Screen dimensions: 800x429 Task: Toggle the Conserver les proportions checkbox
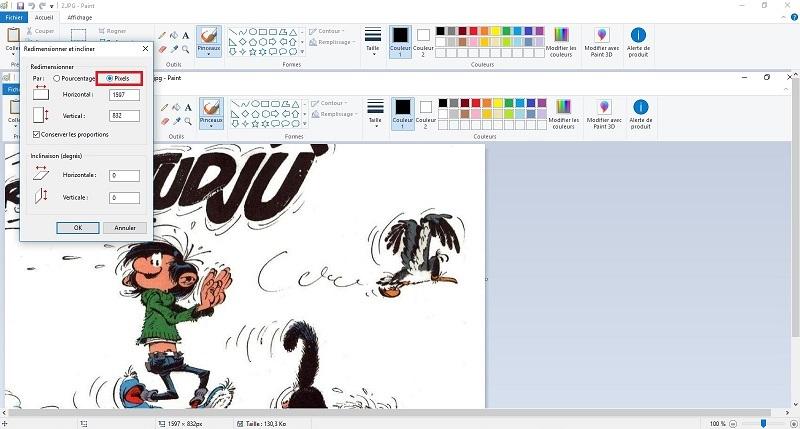coord(36,135)
